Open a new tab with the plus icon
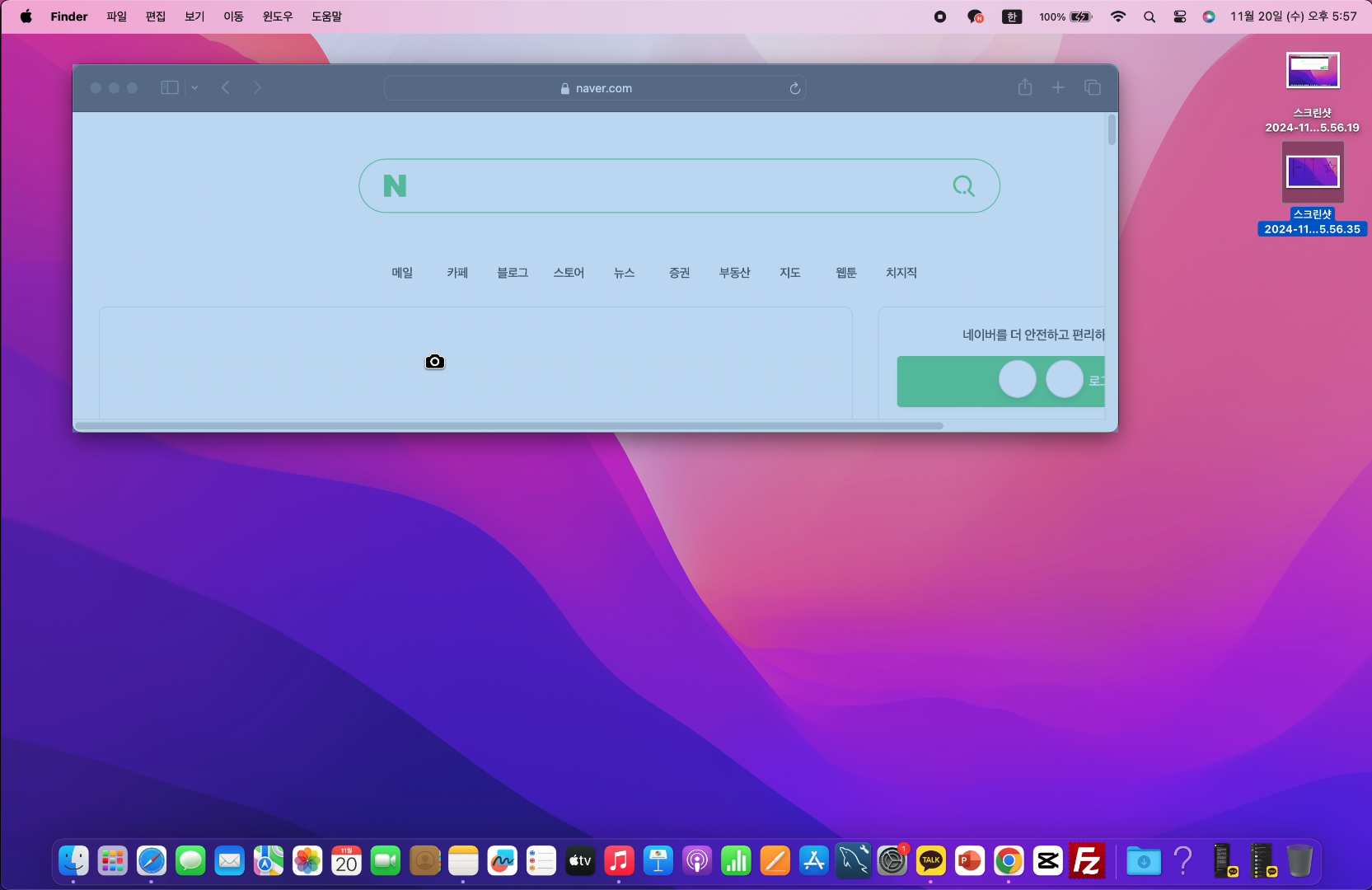Viewport: 1372px width, 890px height. coord(1058,87)
